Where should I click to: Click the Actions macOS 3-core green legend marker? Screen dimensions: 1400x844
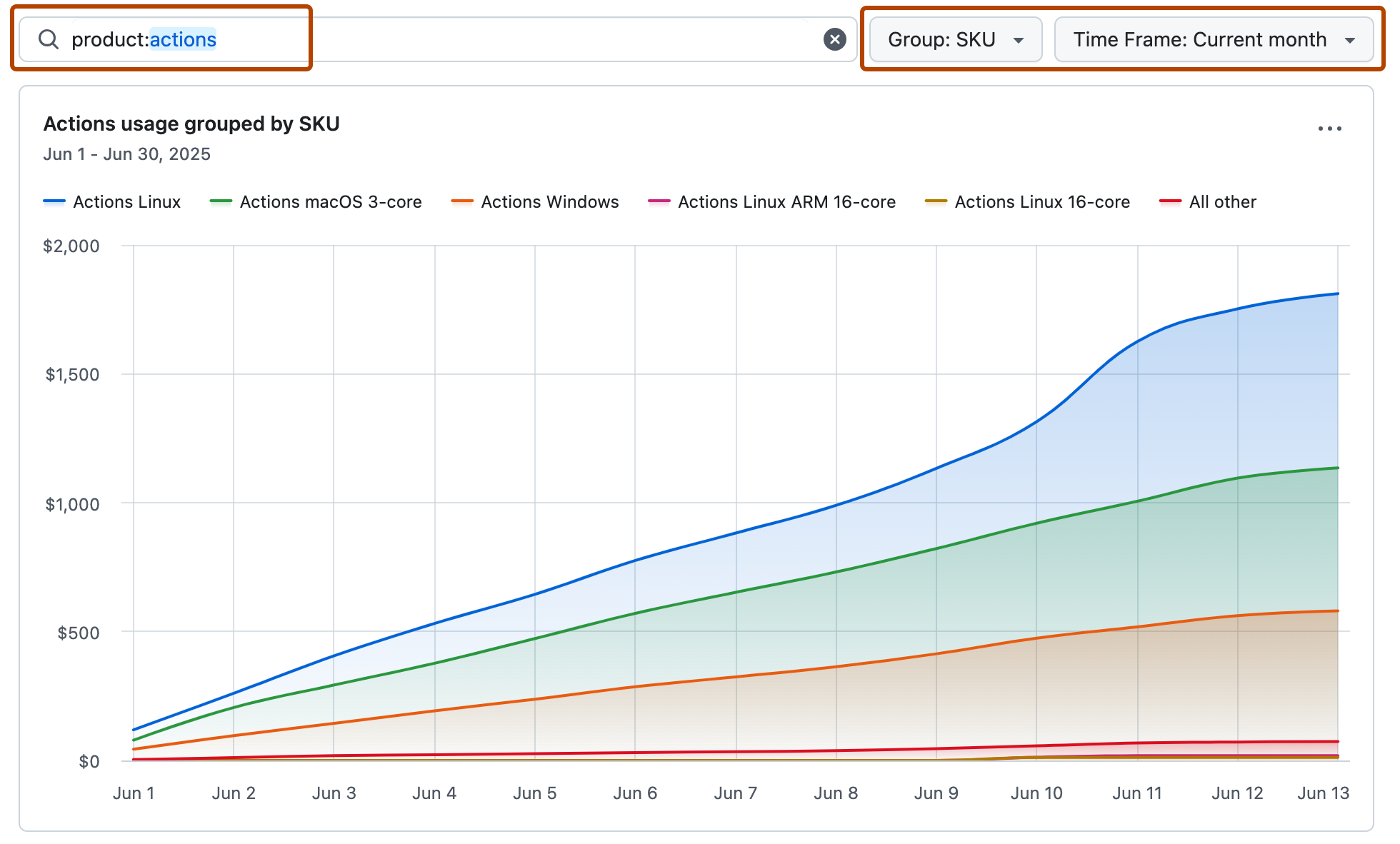pyautogui.click(x=221, y=201)
